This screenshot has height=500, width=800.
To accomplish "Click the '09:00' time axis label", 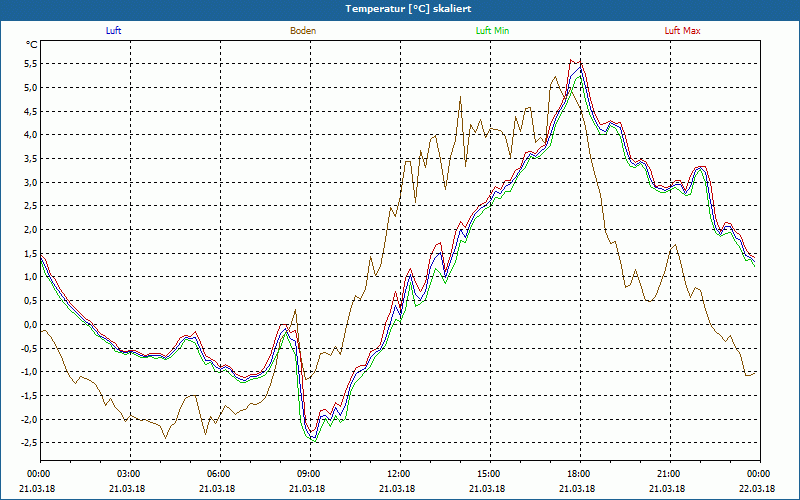I will click(310, 474).
